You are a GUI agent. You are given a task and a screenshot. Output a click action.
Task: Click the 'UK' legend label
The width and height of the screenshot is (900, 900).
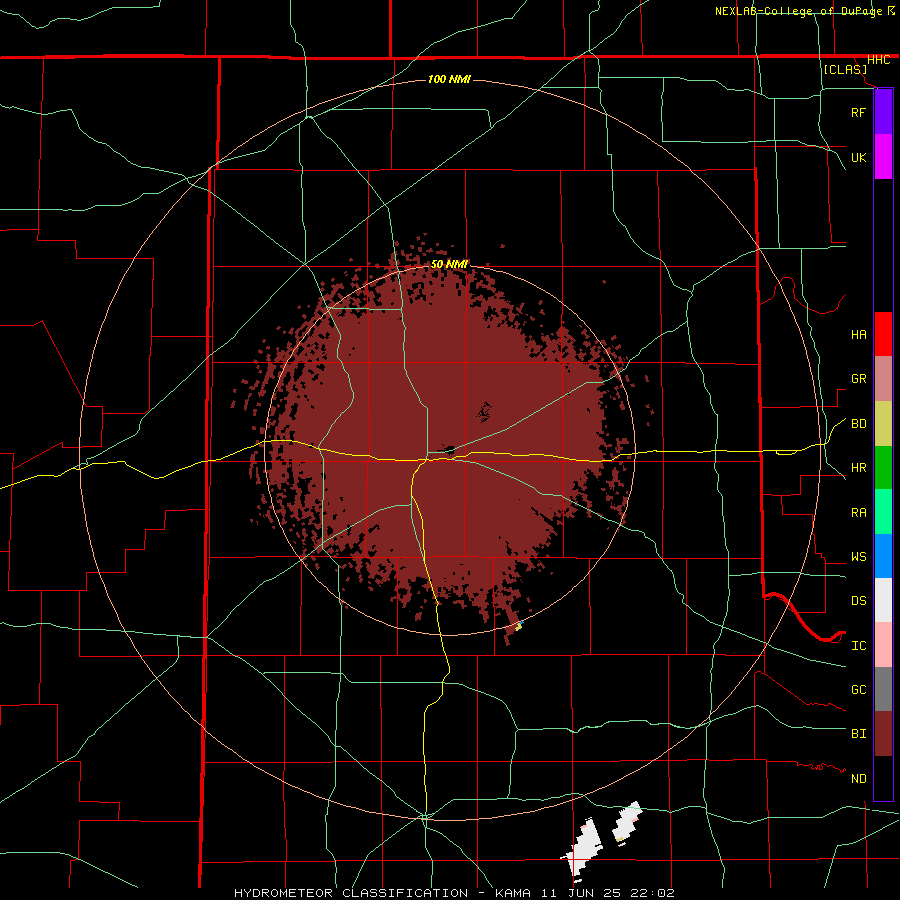[858, 157]
